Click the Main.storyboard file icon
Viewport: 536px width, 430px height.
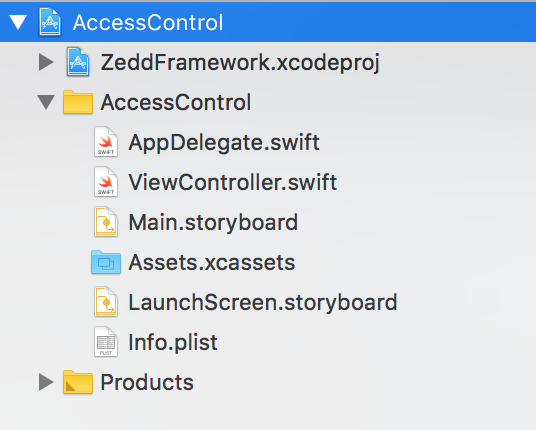[106, 222]
